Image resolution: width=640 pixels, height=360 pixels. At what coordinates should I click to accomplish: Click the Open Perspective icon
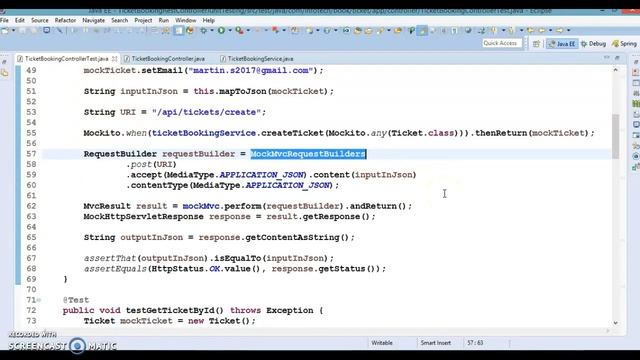tap(536, 43)
